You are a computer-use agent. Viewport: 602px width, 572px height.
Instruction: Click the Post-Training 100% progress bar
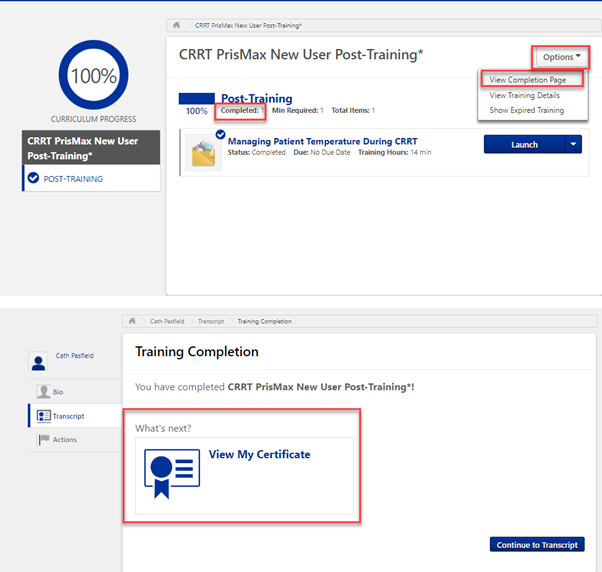[x=197, y=99]
